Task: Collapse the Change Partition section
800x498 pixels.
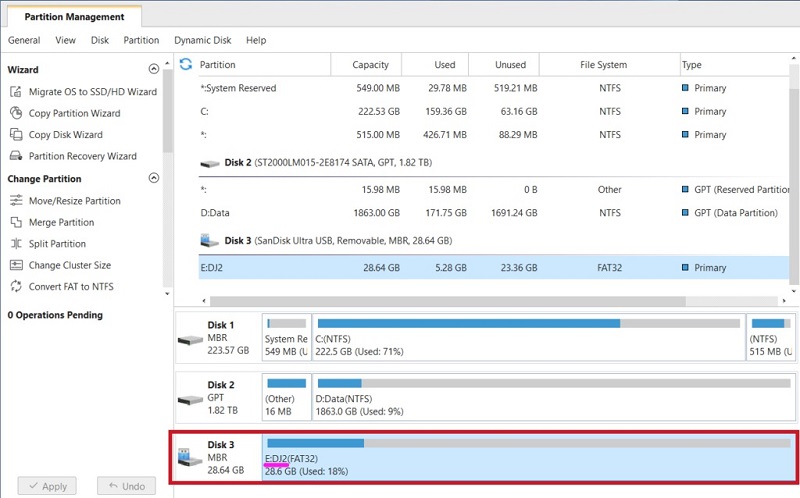Action: (153, 179)
